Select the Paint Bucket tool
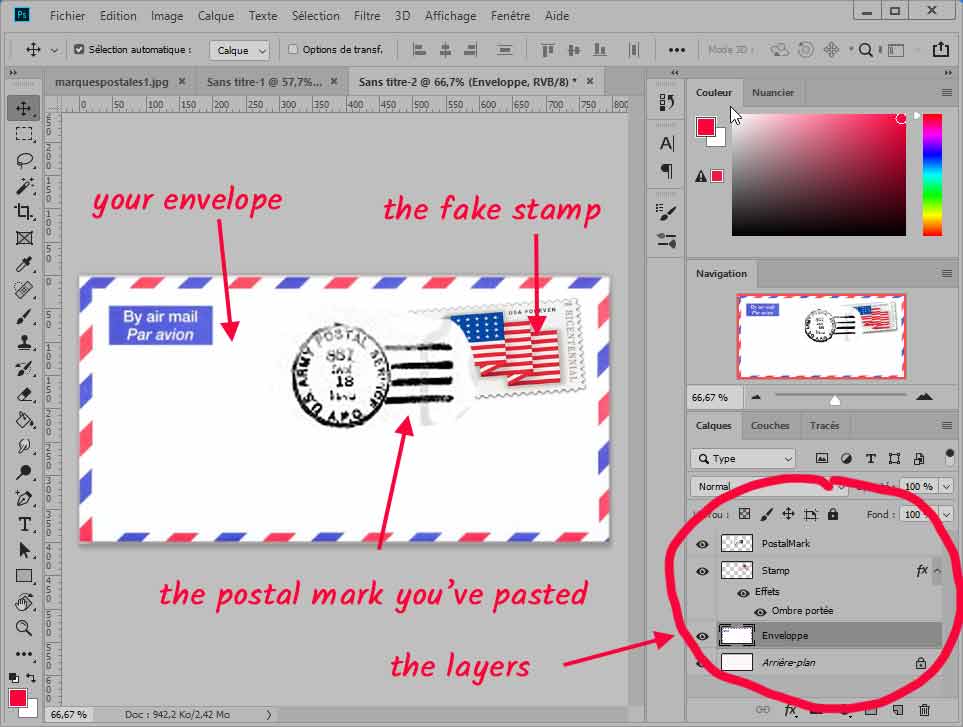This screenshot has height=727, width=963. click(23, 421)
